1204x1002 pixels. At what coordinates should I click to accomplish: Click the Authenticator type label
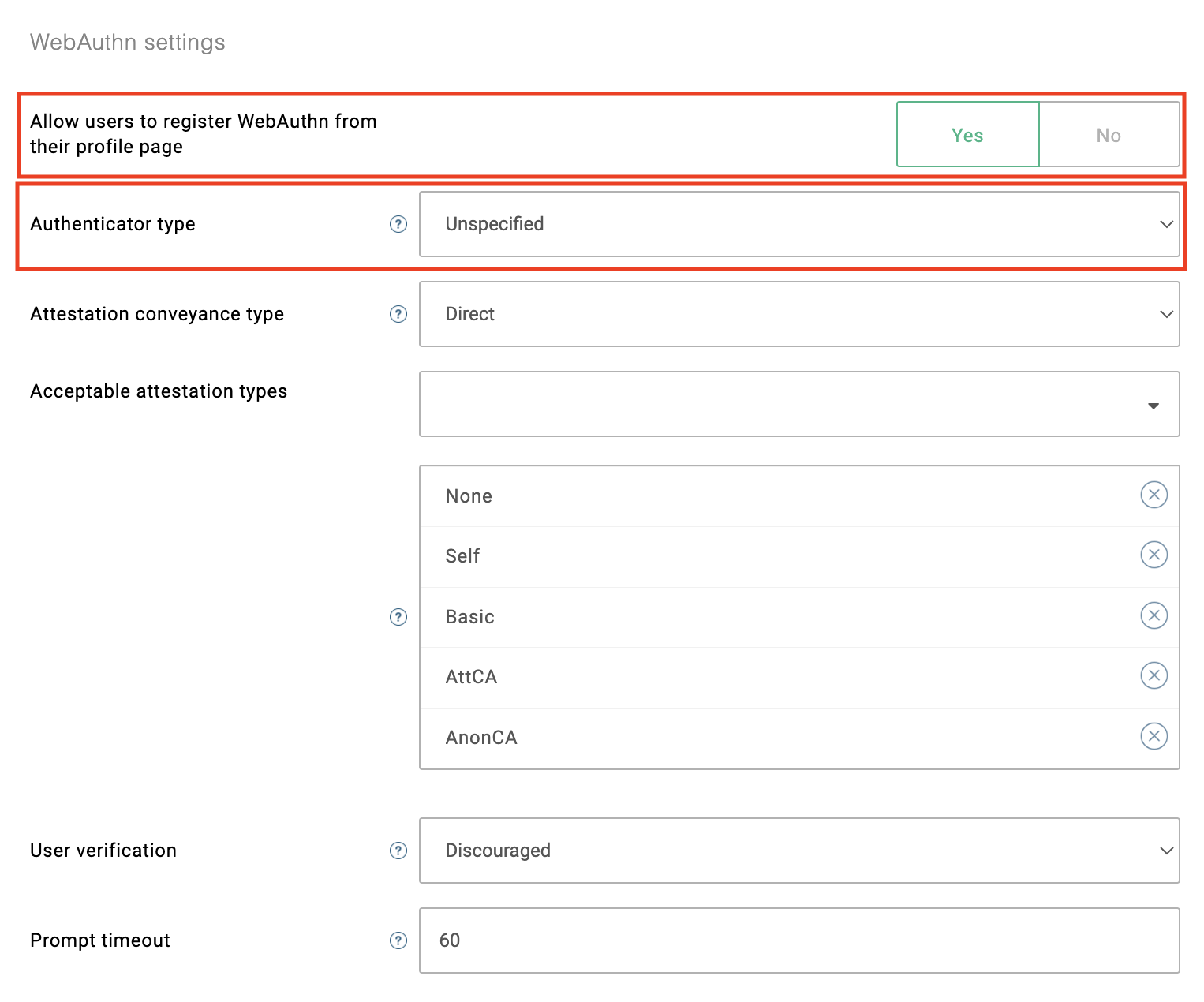113,224
